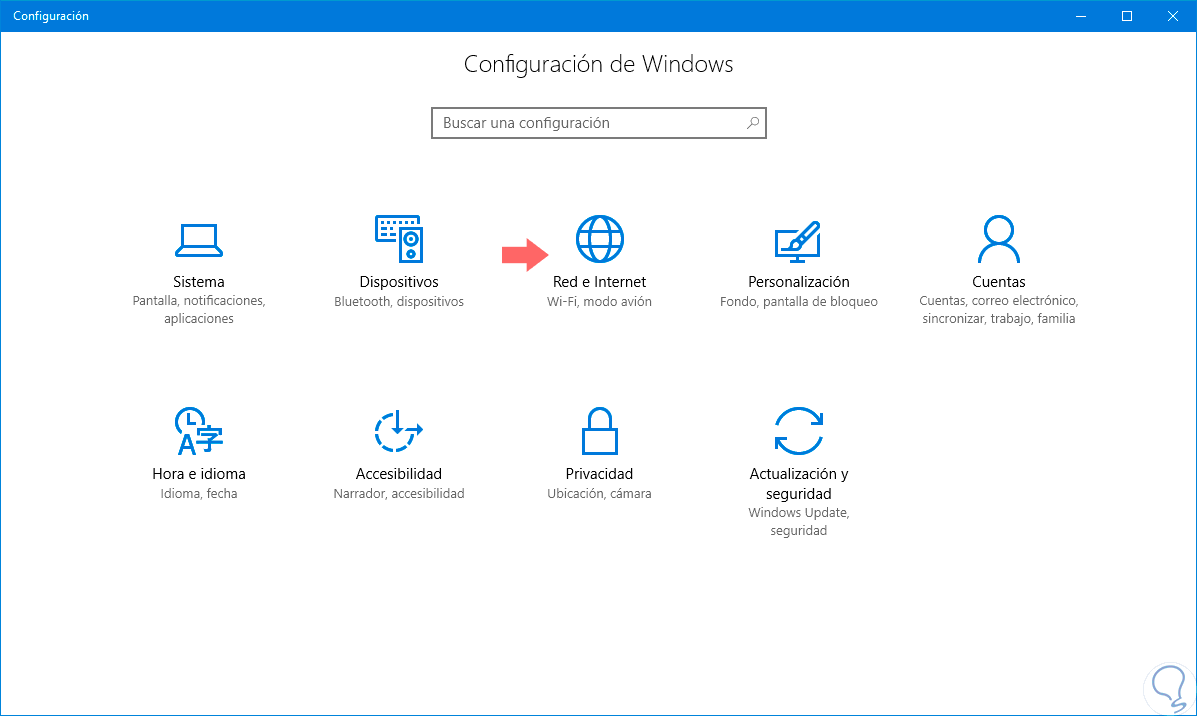The image size is (1197, 716).
Task: Open the Privacidad padlock icon
Action: click(599, 432)
